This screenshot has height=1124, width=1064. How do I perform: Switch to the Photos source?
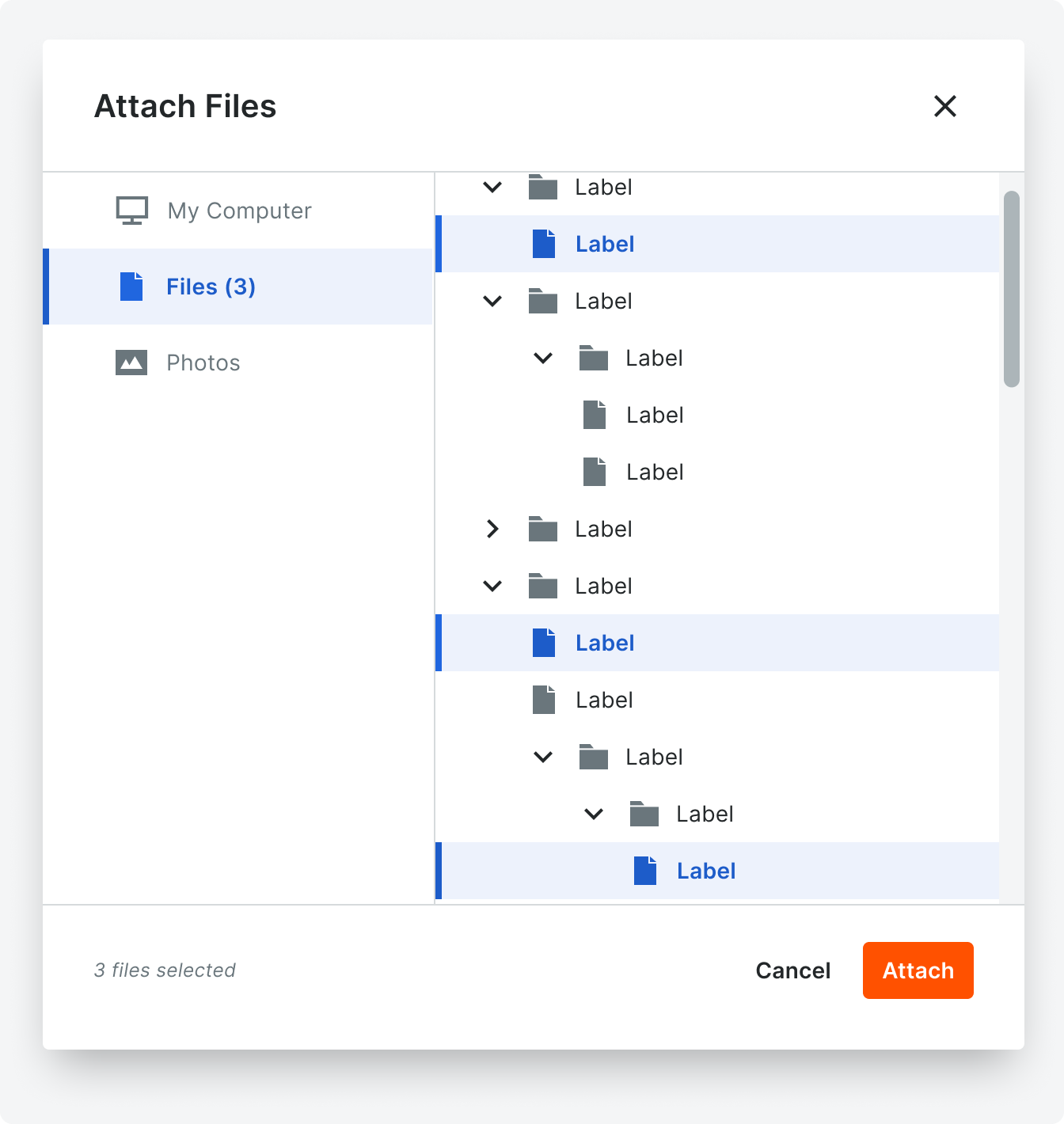click(237, 363)
